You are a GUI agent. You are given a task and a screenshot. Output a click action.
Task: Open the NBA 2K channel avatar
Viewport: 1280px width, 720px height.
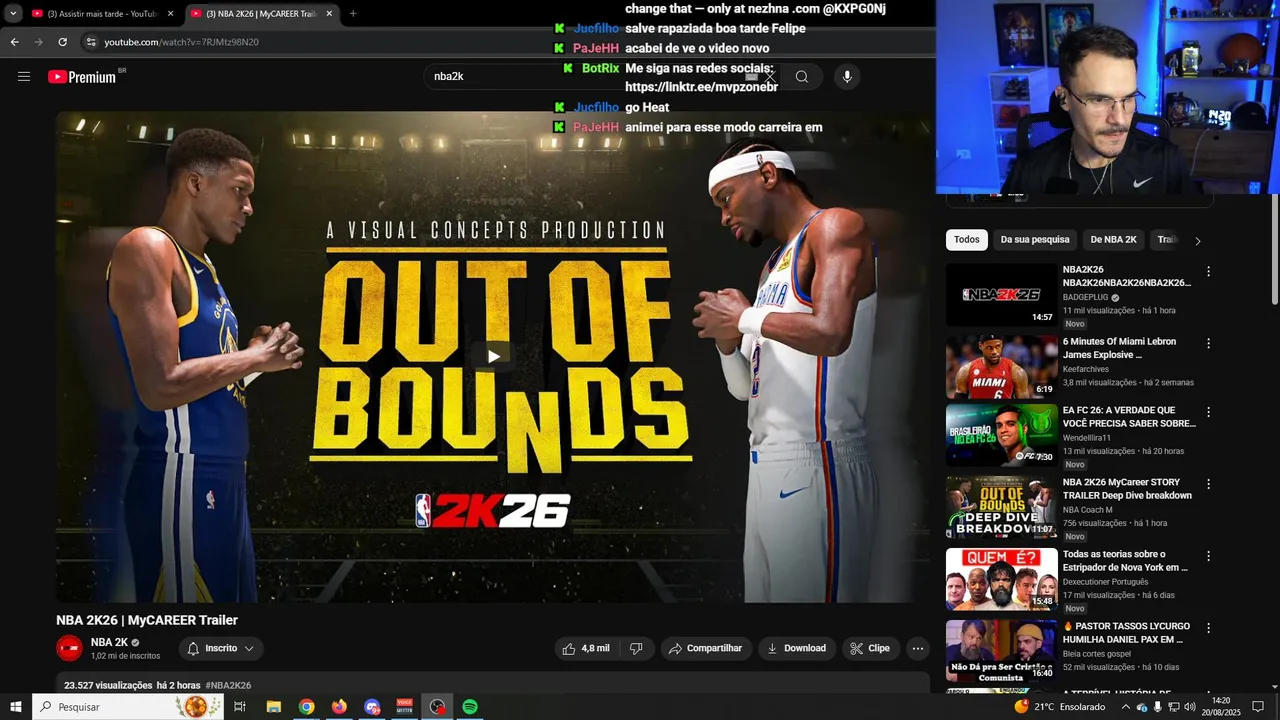[x=69, y=648]
